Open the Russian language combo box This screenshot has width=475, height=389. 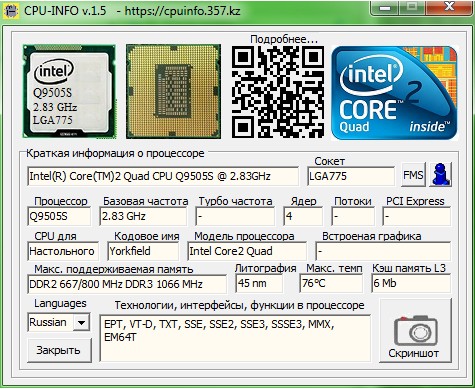(x=59, y=322)
